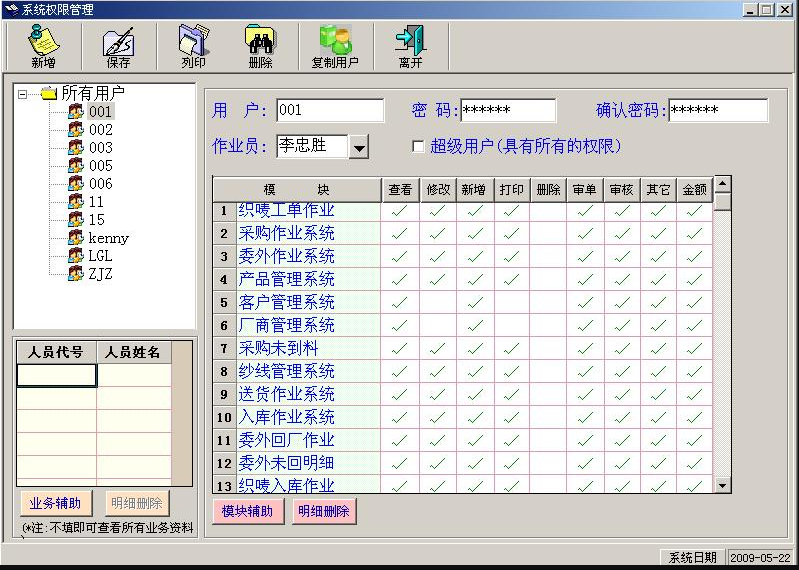
Task: Click the date 2009-05-22 in status bar
Action: [x=762, y=557]
